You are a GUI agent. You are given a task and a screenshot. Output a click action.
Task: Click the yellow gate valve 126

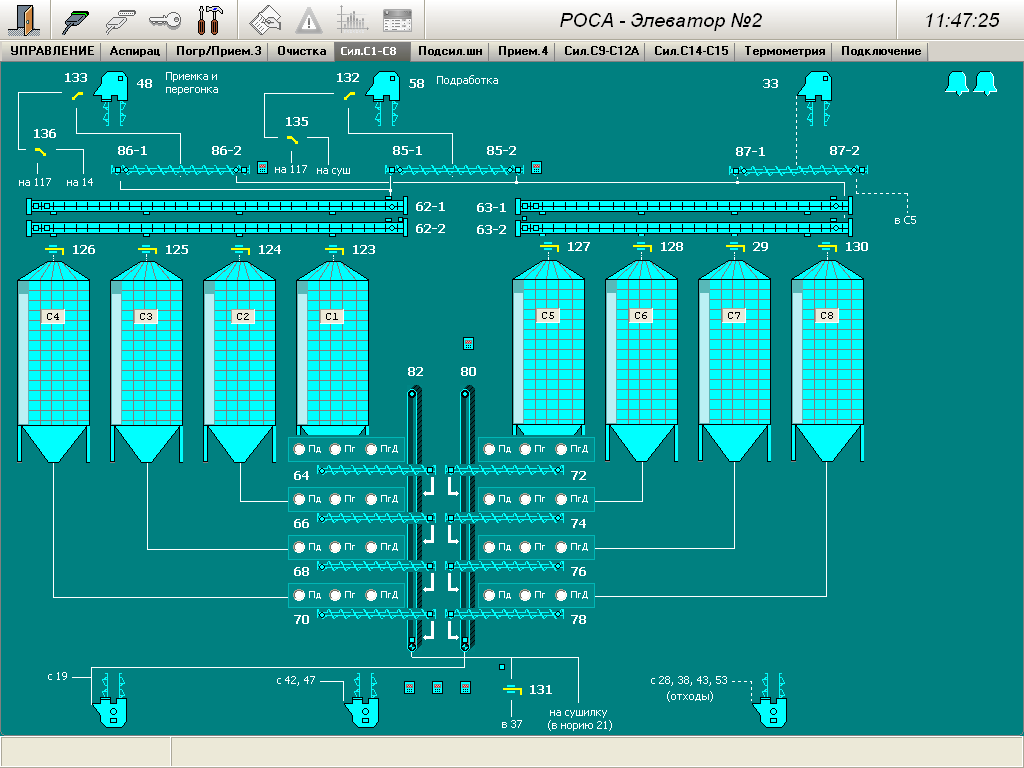pyautogui.click(x=53, y=249)
